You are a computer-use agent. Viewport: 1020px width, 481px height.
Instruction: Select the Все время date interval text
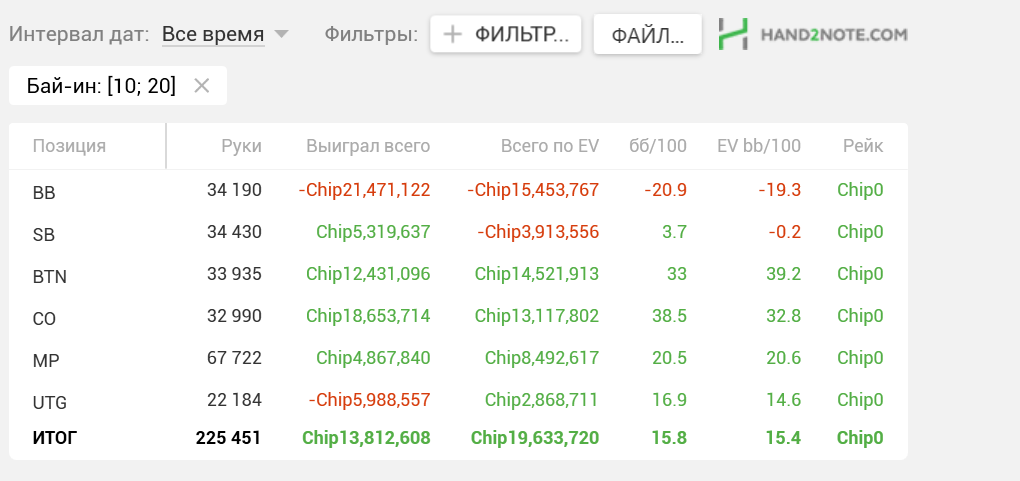click(213, 34)
